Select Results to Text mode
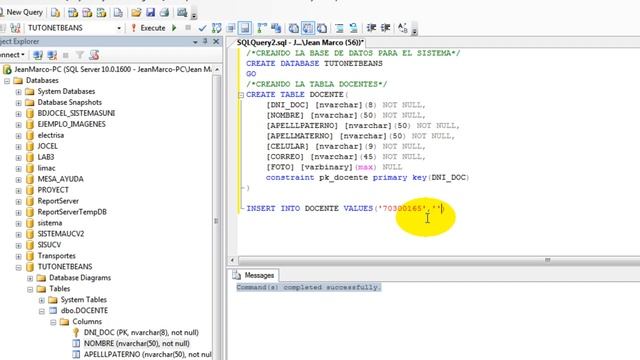Screen dimensions: 640x360 293,28
